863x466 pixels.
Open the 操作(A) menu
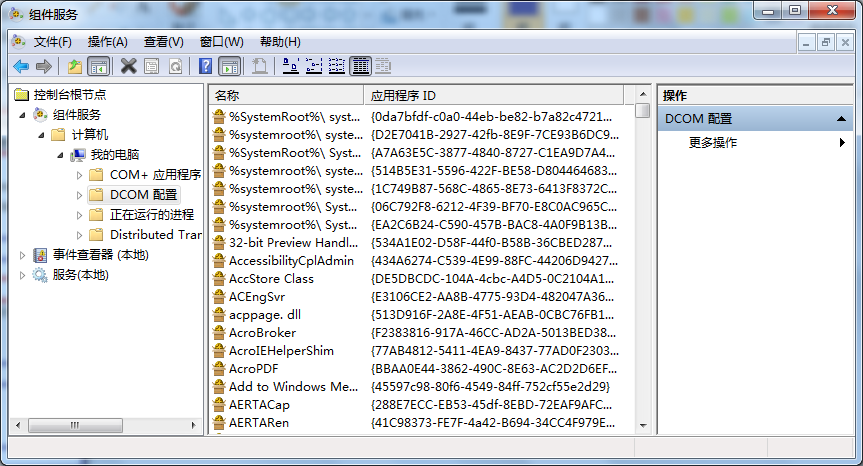click(x=108, y=42)
